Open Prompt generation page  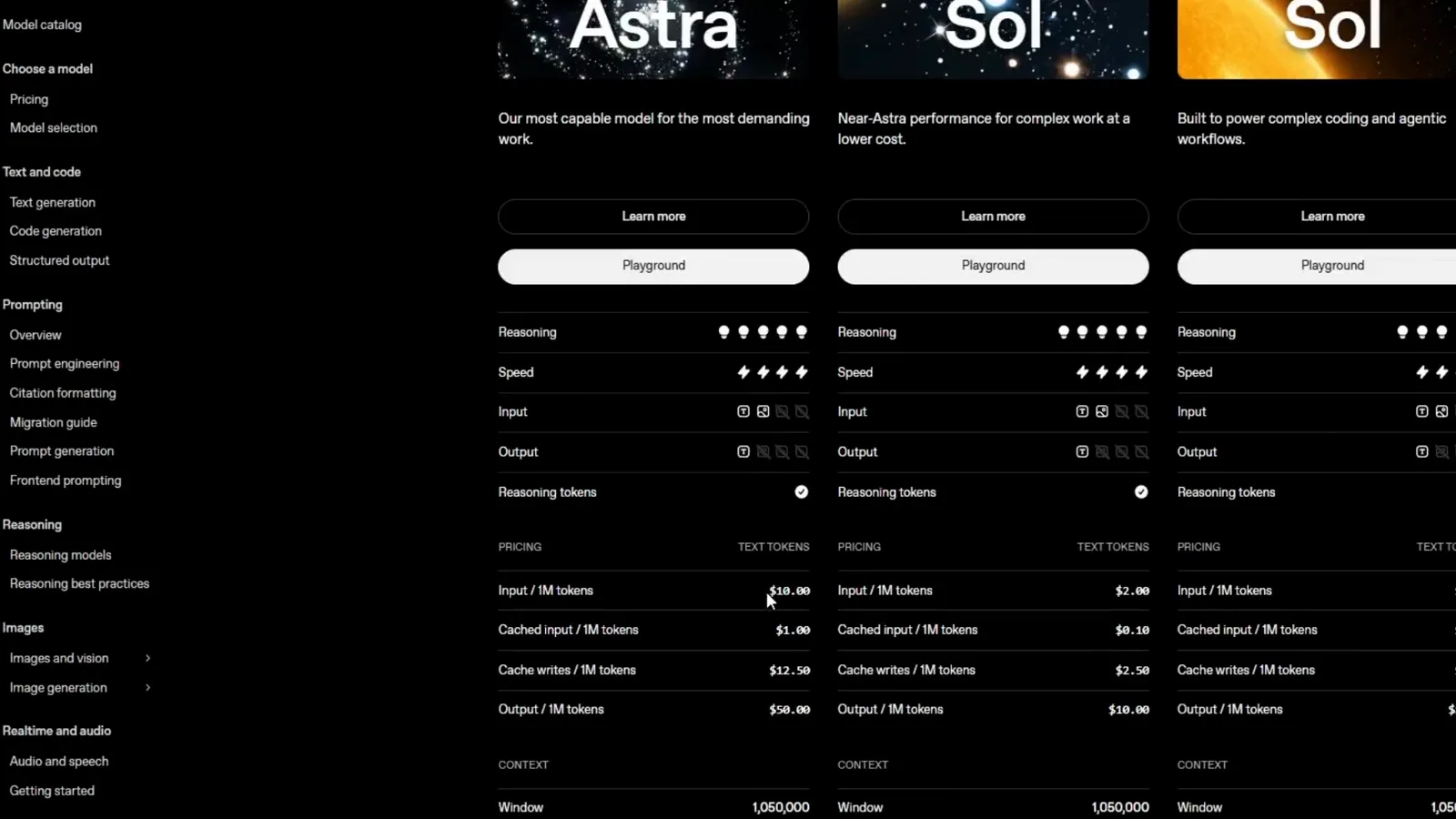(62, 451)
